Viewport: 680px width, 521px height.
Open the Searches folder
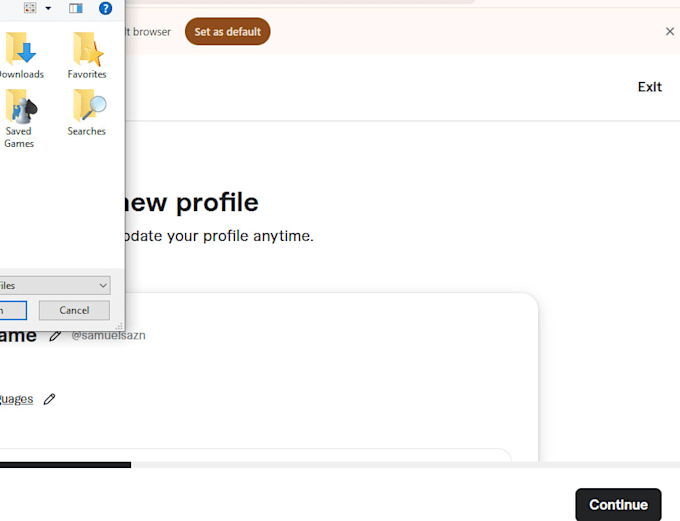tap(87, 112)
